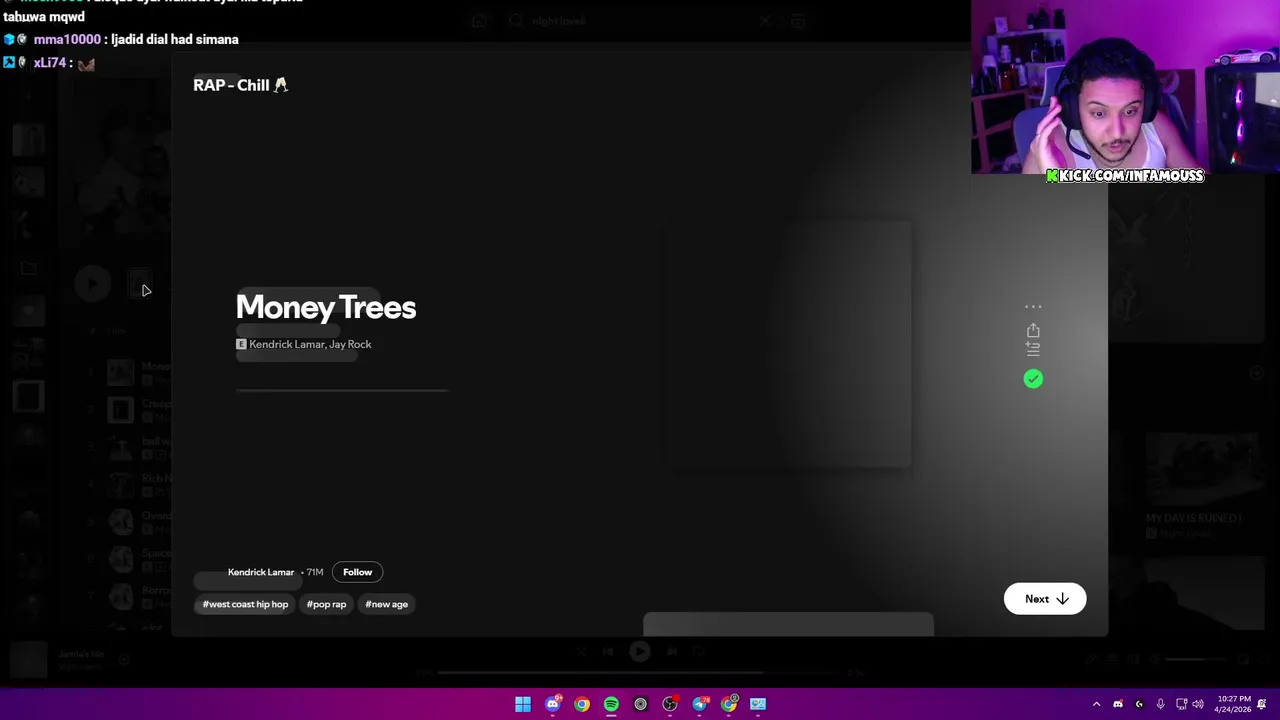1280x720 pixels.
Task: Select the xLi74 username in the chat overlay
Action: [x=50, y=62]
